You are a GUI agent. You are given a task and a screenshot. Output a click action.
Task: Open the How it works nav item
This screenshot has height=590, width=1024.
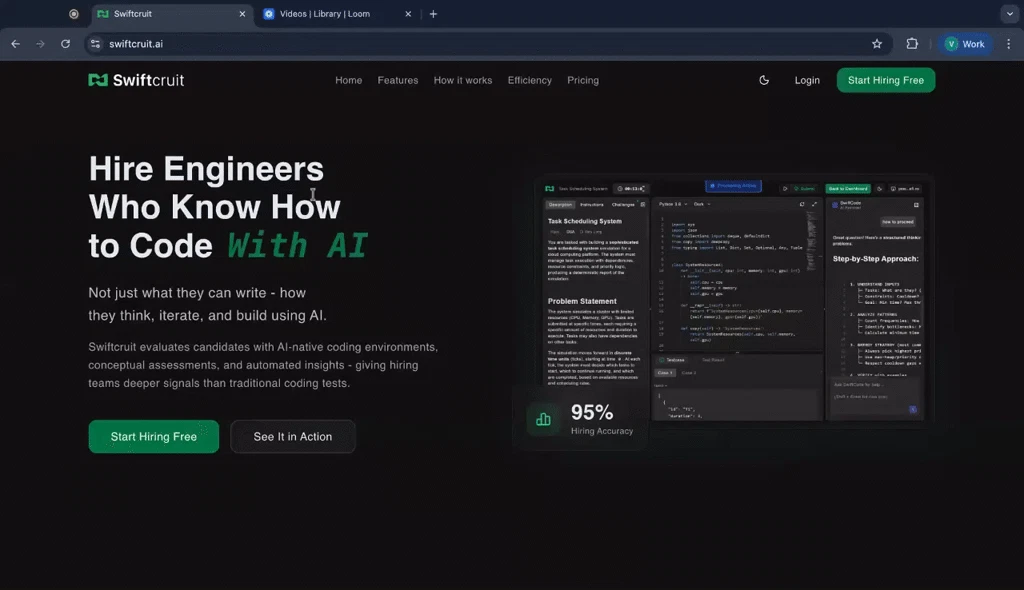point(462,80)
